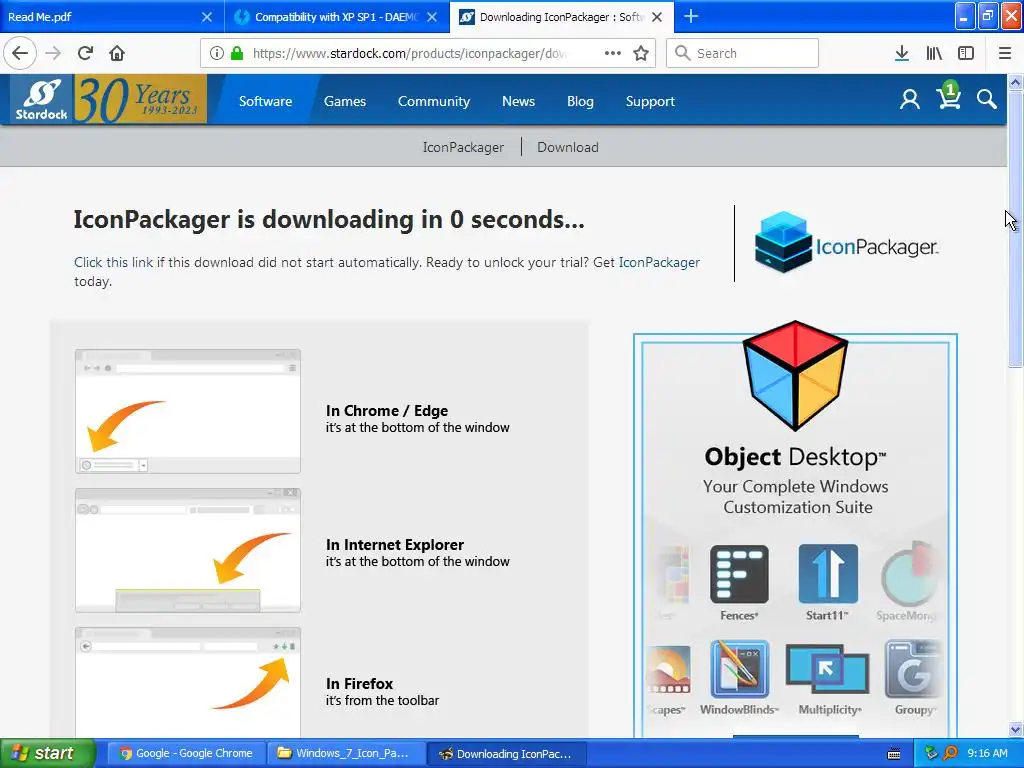Open the Games menu
The image size is (1024, 768).
[x=345, y=101]
